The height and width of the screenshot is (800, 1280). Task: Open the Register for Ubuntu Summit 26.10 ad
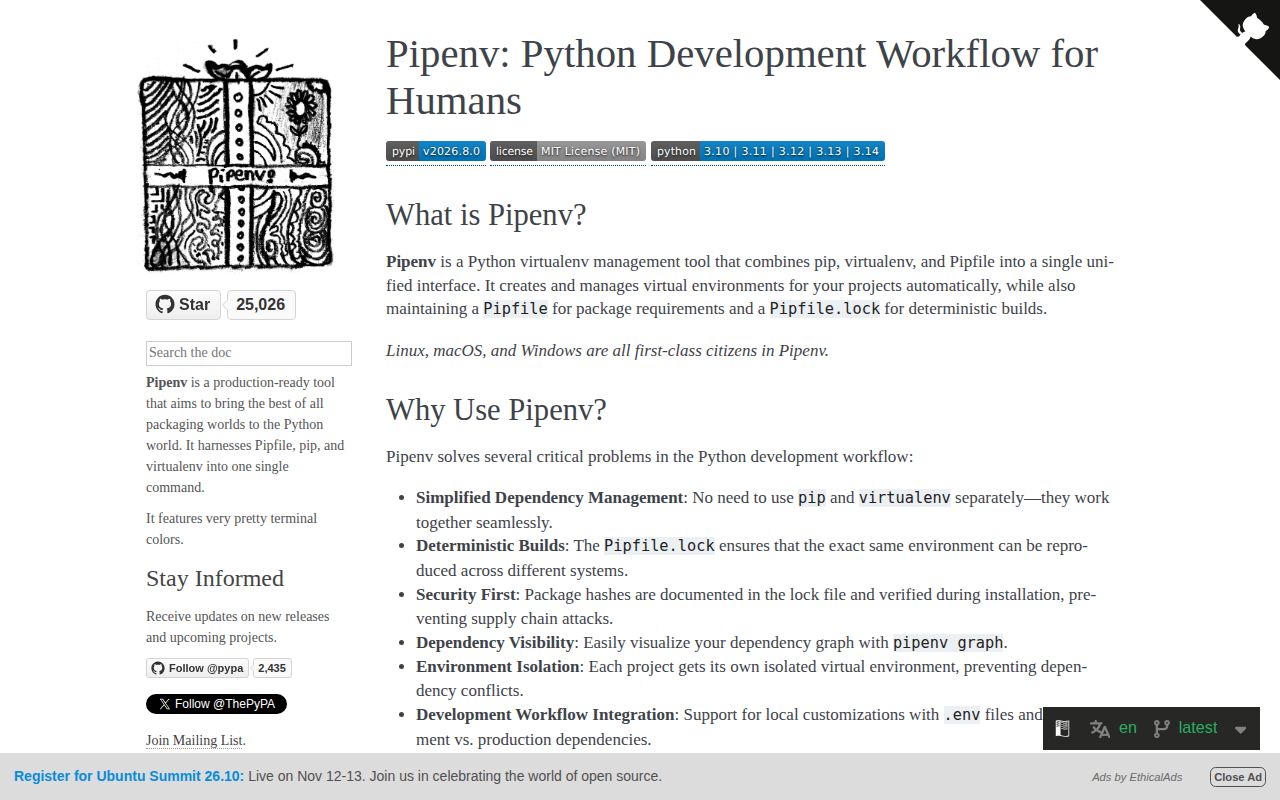338,776
